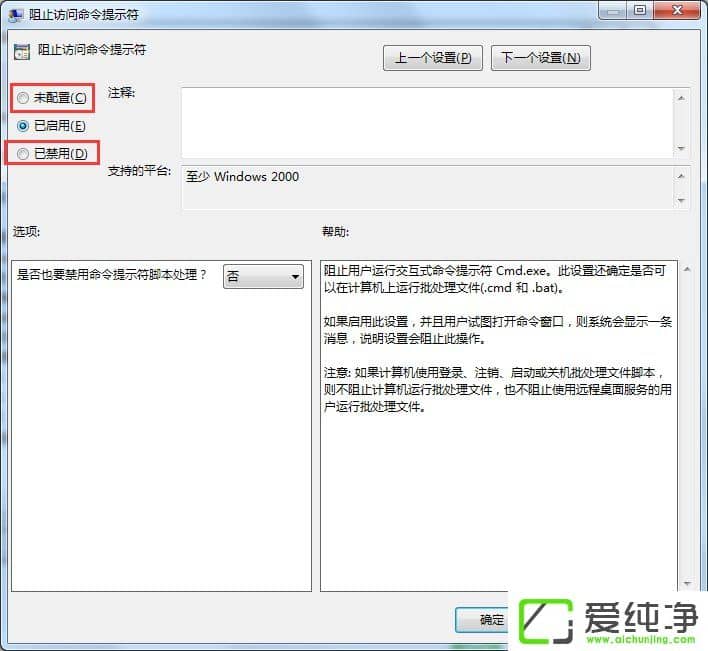Open the 否 script processing dropdown
The width and height of the screenshot is (708, 651).
click(x=263, y=276)
